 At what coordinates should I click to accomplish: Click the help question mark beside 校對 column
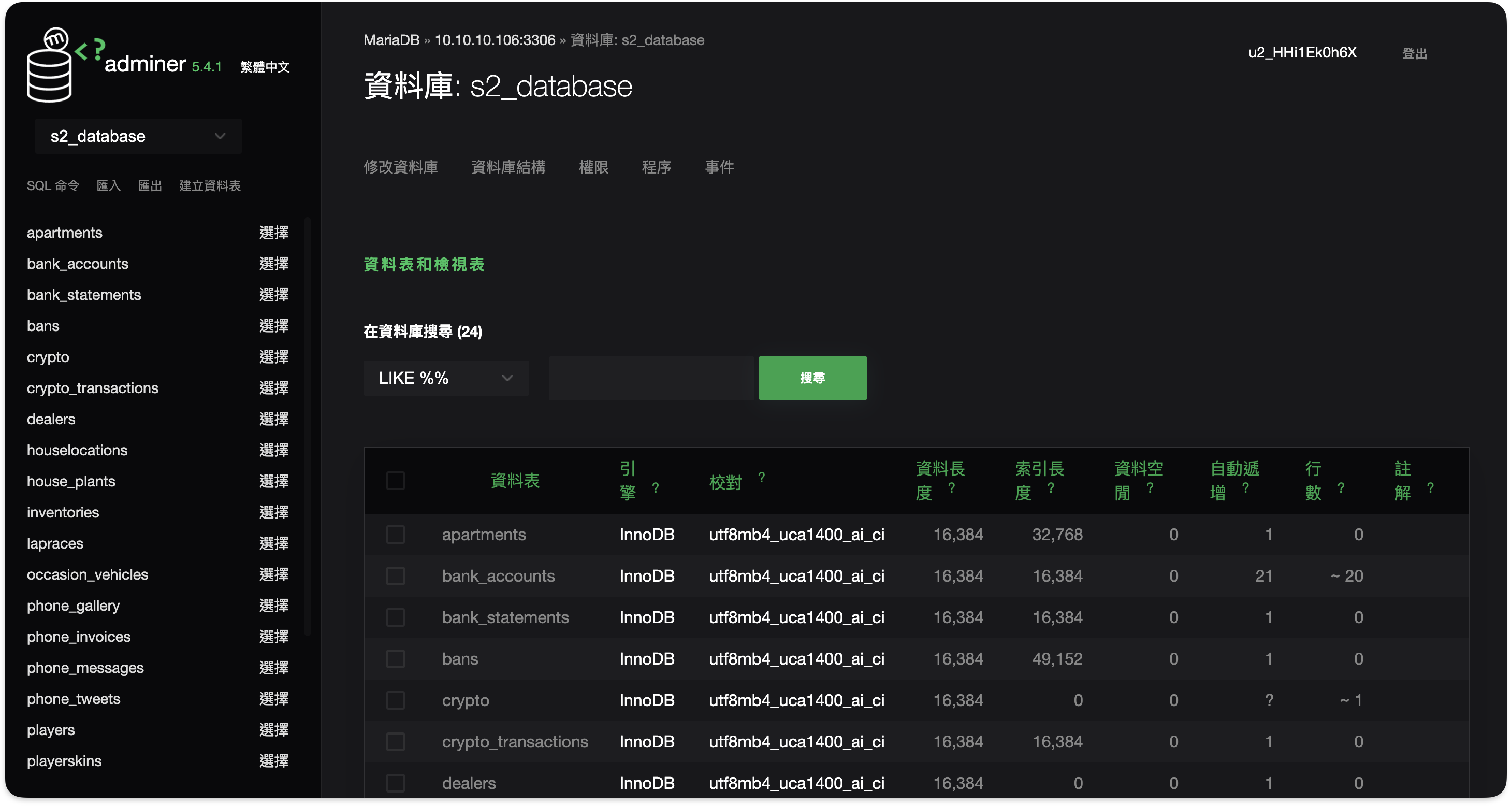(x=761, y=477)
